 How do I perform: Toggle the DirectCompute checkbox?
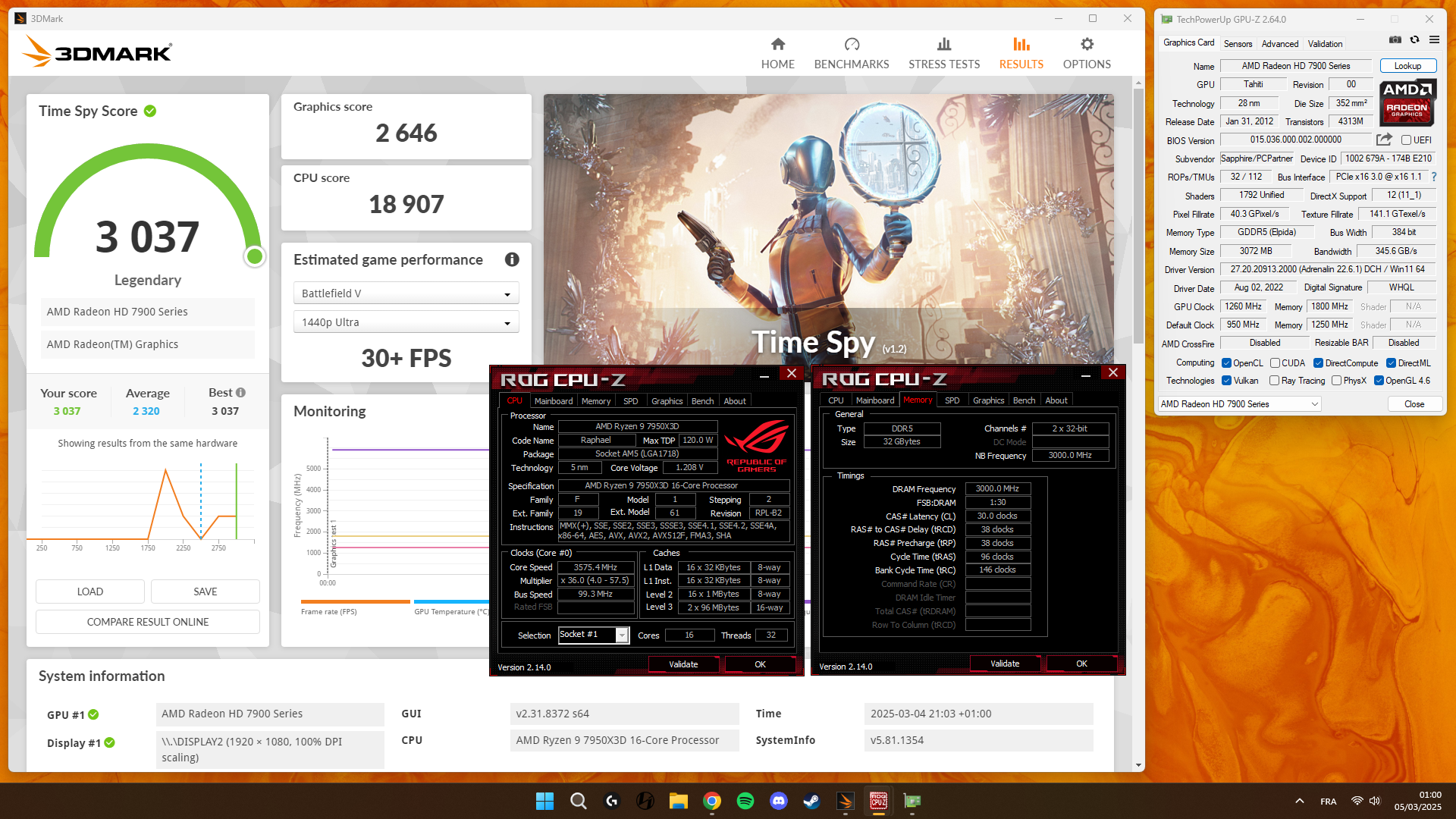pos(1318,363)
